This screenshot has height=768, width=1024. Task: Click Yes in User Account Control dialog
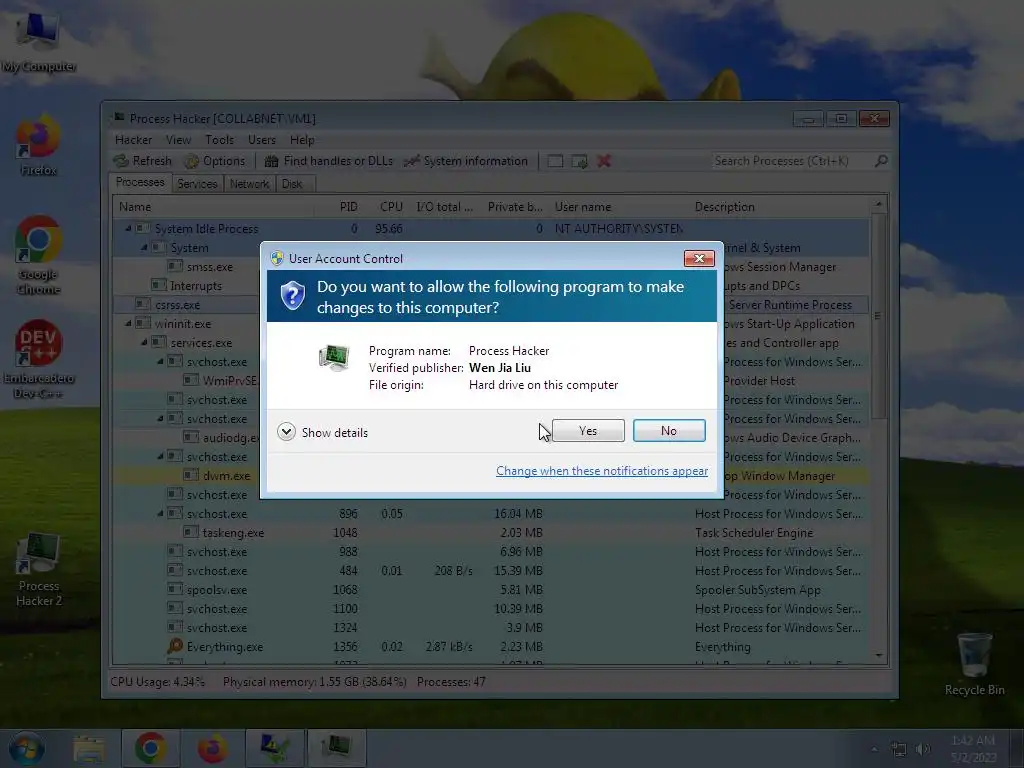[x=588, y=431]
